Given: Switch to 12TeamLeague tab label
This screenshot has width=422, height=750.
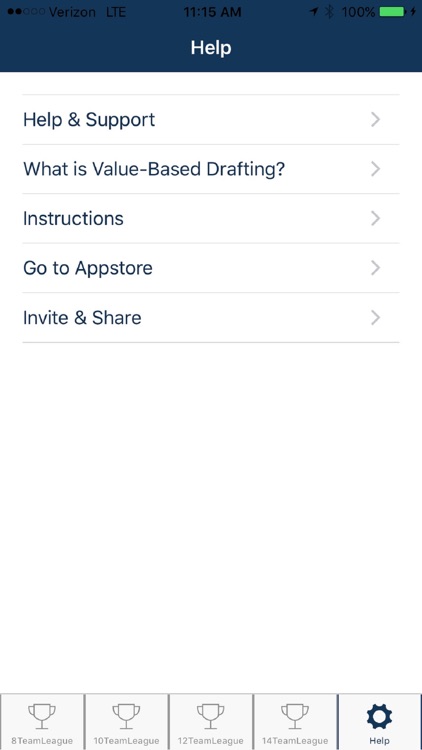Looking at the screenshot, I should point(211,741).
